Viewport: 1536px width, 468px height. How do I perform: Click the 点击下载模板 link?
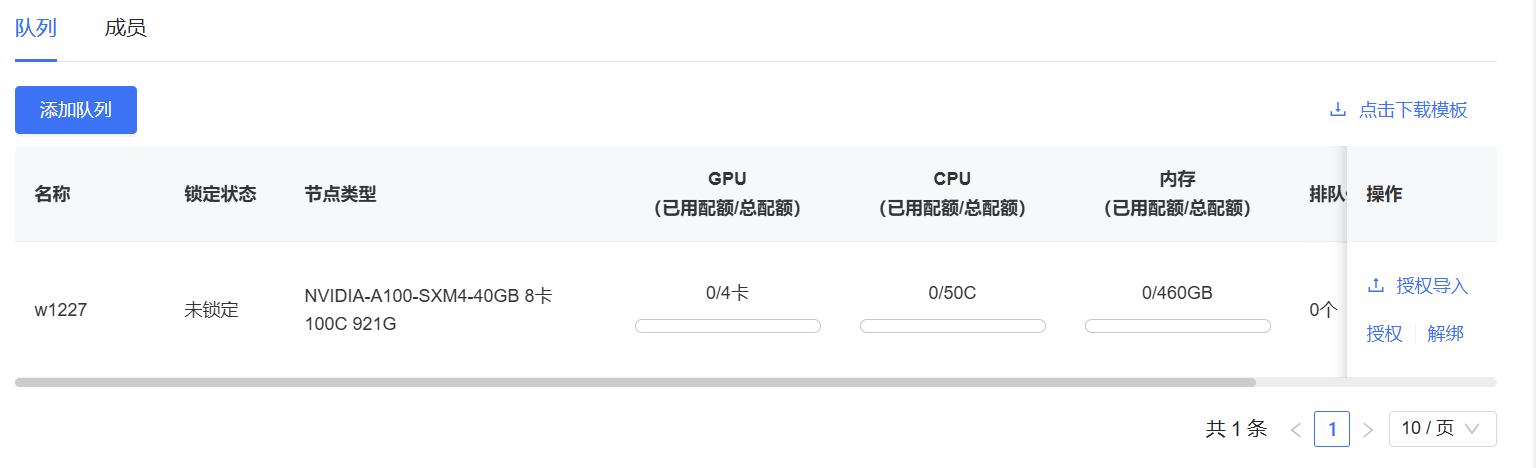tap(1413, 110)
